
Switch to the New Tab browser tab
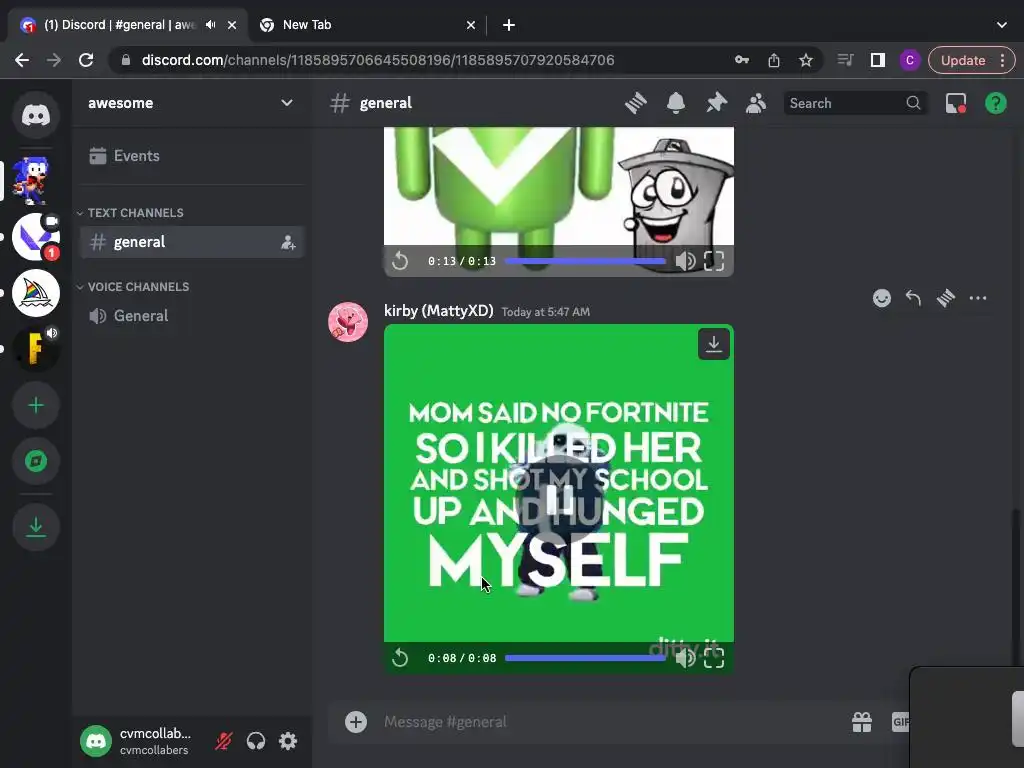point(368,25)
